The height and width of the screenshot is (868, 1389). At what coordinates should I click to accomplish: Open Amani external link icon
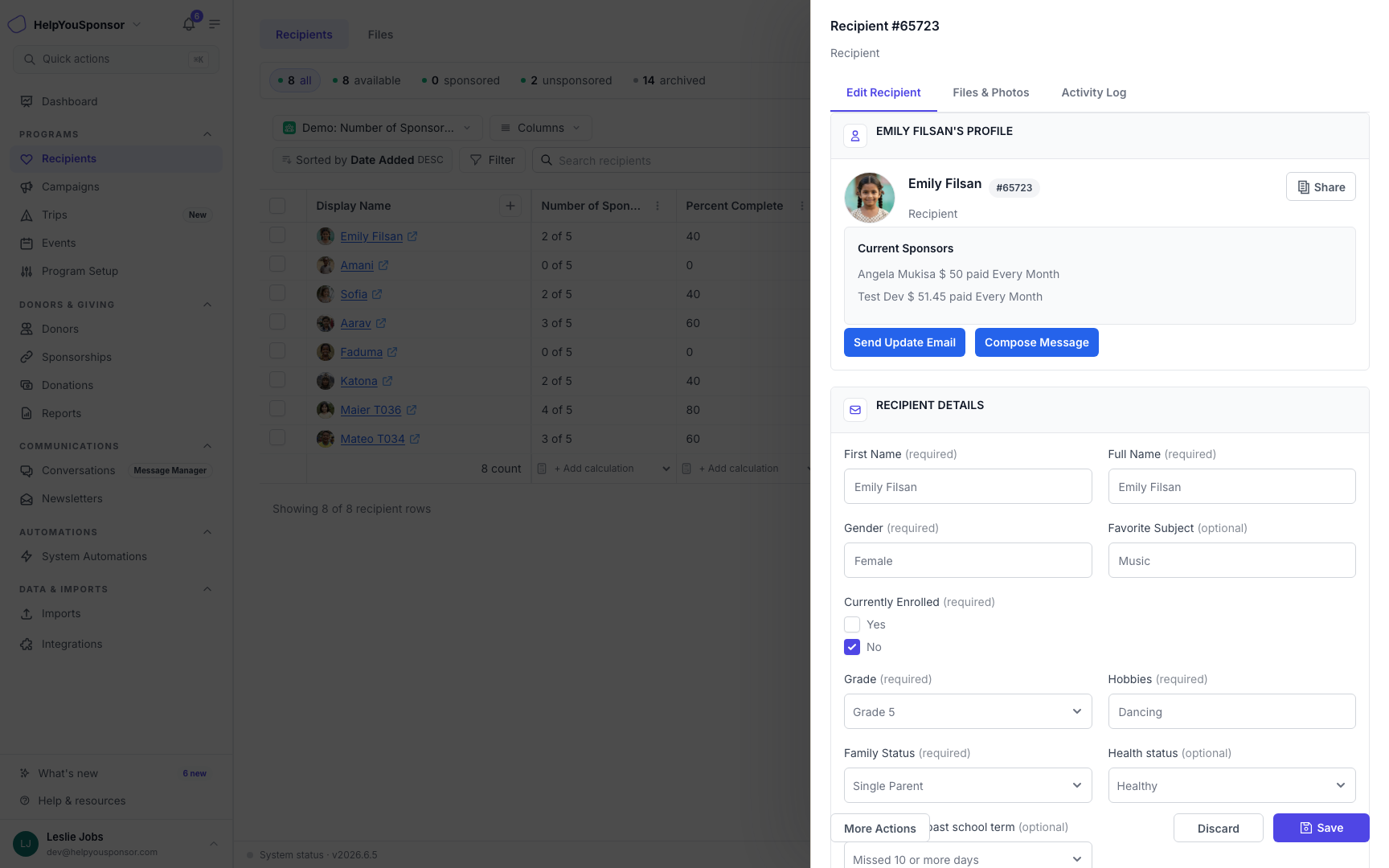click(383, 265)
